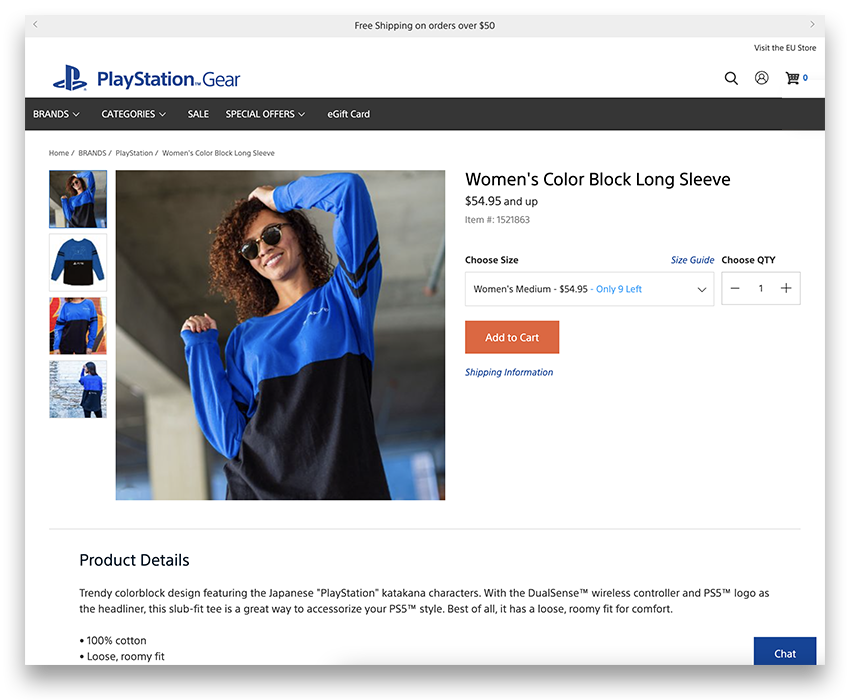Open the SALE menu item
Image resolution: width=850 pixels, height=700 pixels.
(198, 114)
